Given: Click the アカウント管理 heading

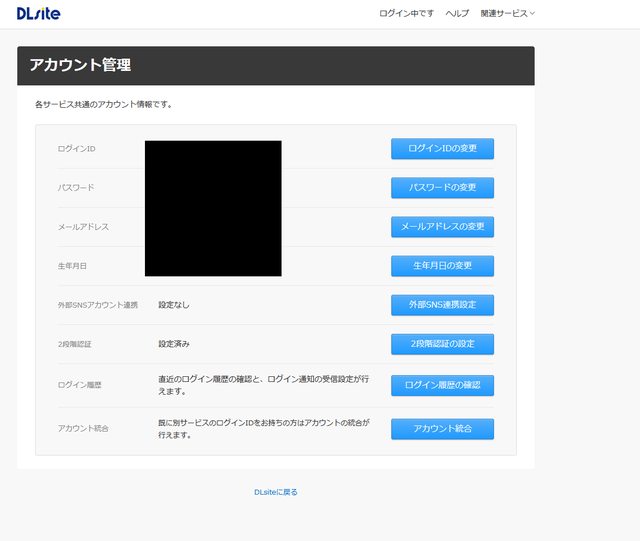Looking at the screenshot, I should click(80, 65).
